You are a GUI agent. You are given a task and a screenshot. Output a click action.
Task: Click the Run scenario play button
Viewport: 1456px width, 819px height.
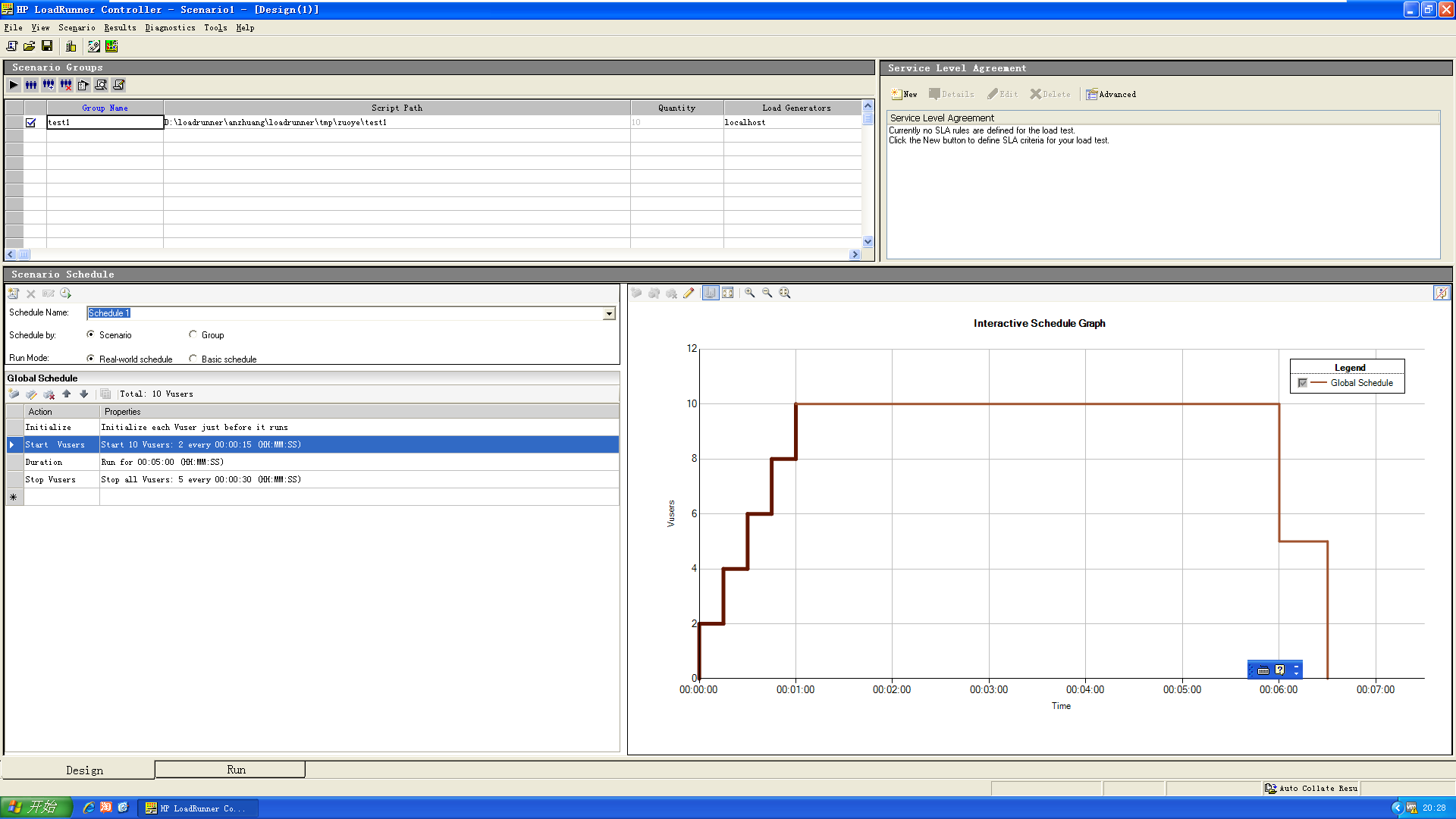tap(14, 84)
